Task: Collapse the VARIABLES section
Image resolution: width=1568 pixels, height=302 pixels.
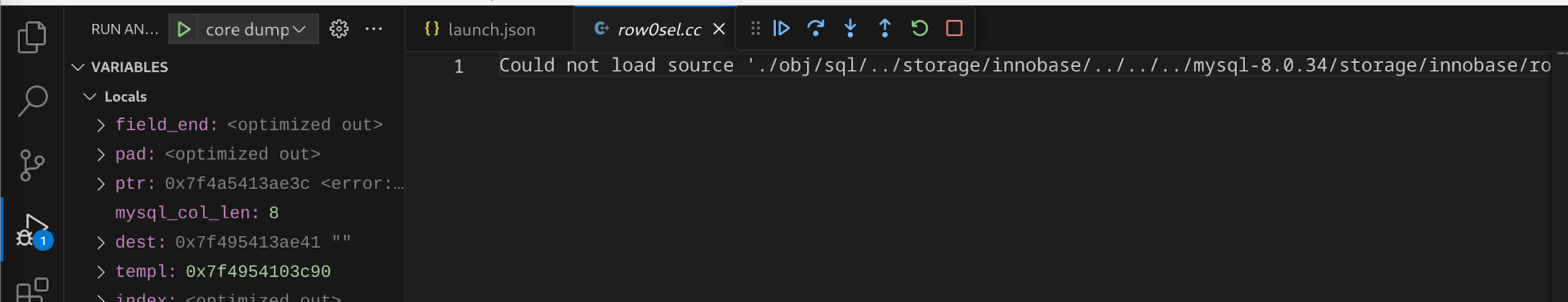Action: [x=78, y=67]
